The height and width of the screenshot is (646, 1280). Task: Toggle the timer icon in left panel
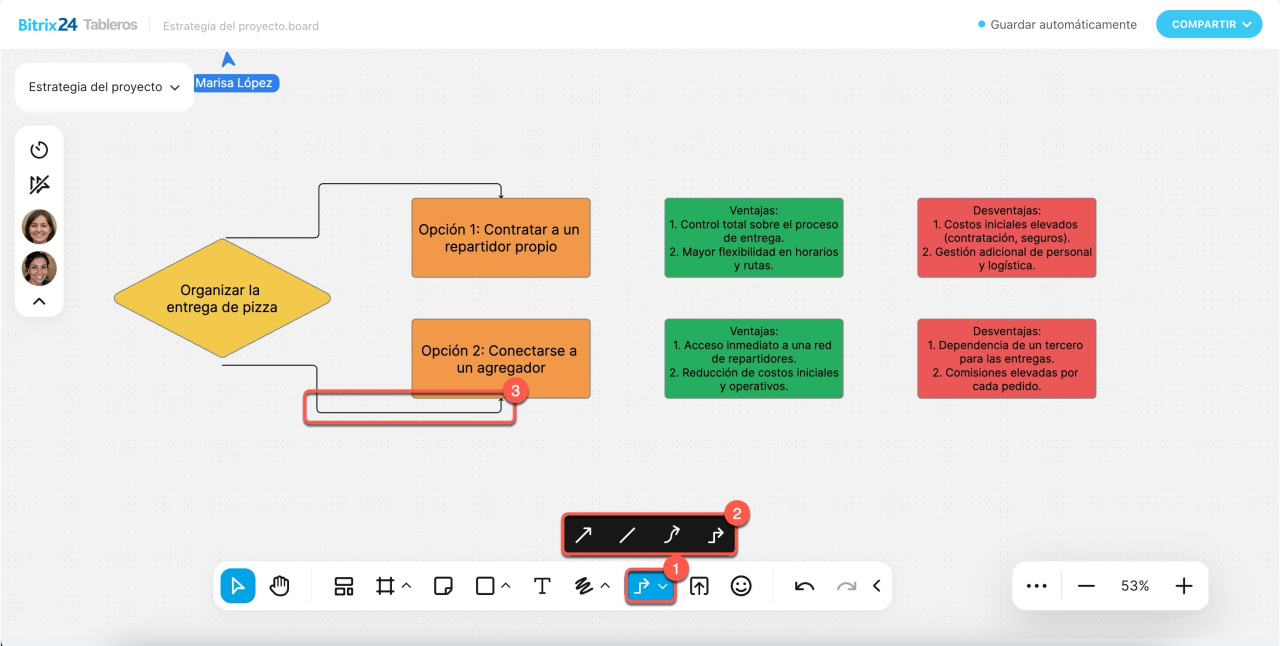point(39,150)
